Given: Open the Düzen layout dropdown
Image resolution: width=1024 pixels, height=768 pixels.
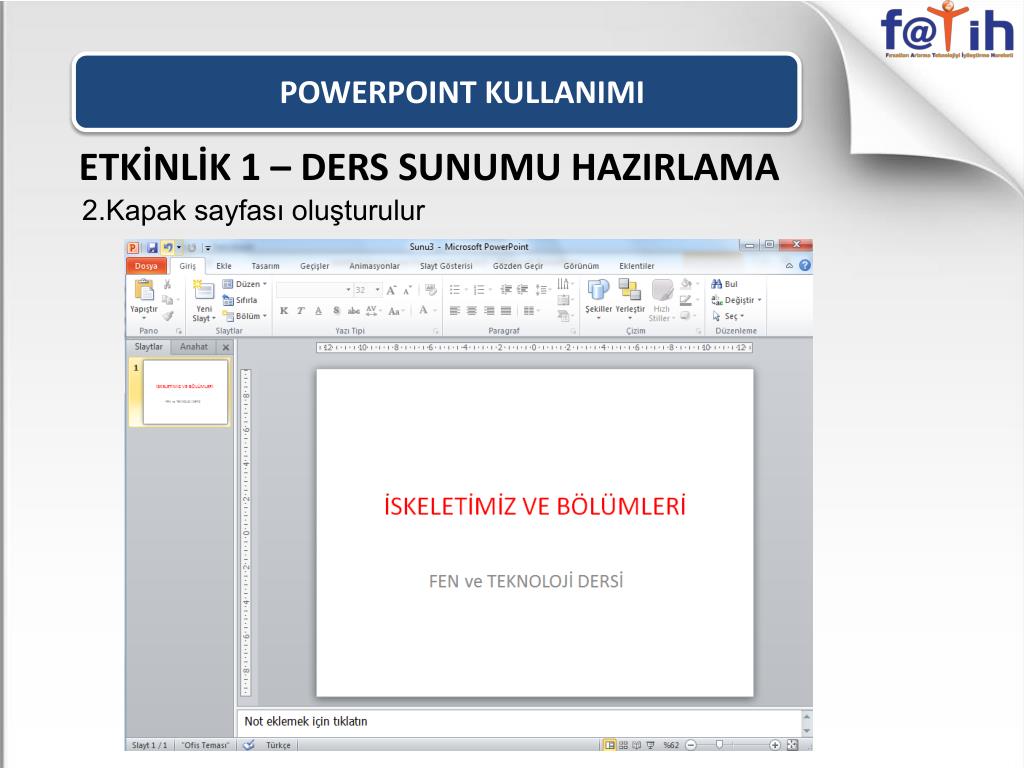Looking at the screenshot, I should click(x=245, y=284).
